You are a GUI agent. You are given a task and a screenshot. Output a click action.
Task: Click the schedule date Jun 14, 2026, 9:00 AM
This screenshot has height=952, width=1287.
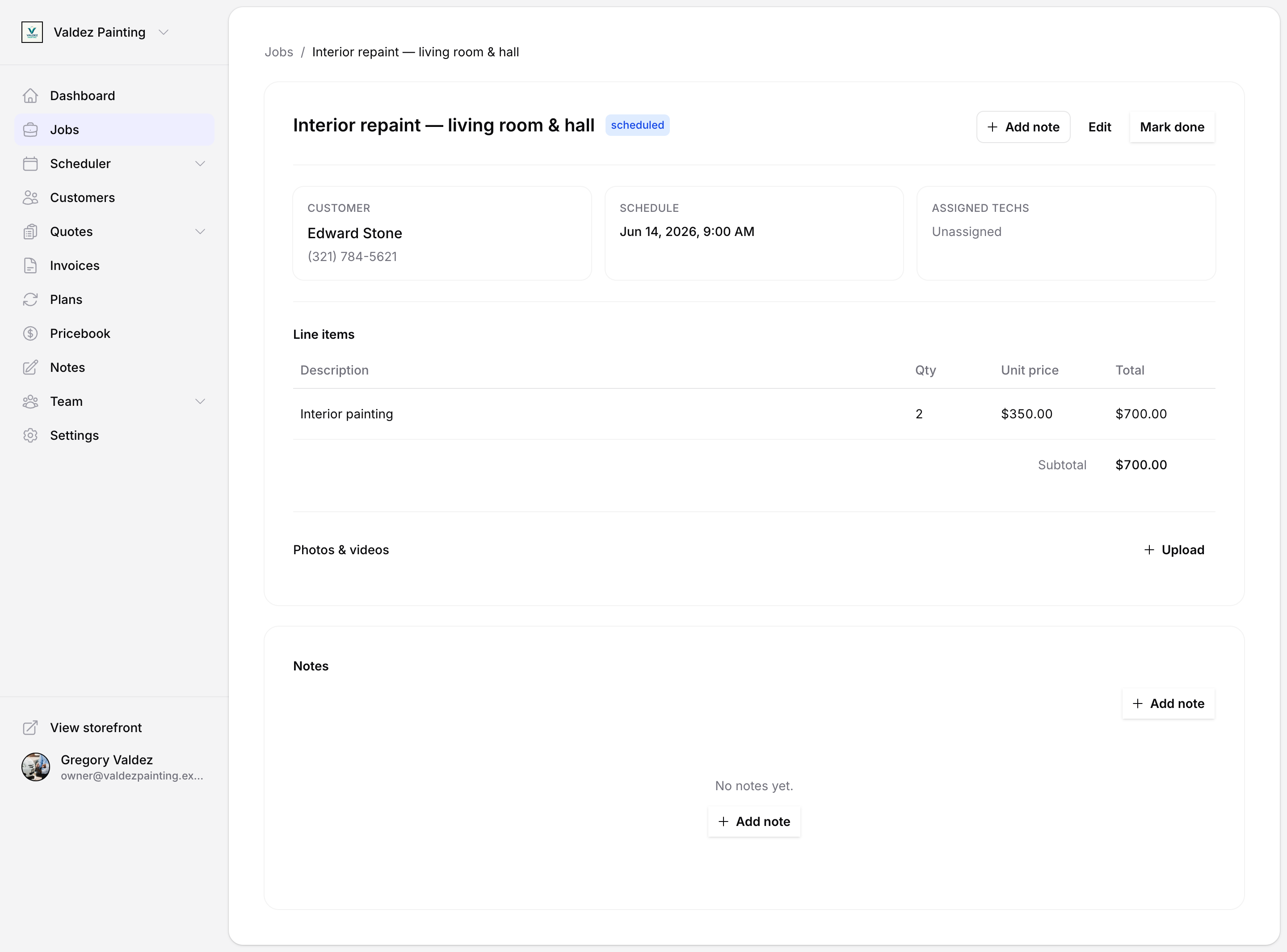point(687,232)
